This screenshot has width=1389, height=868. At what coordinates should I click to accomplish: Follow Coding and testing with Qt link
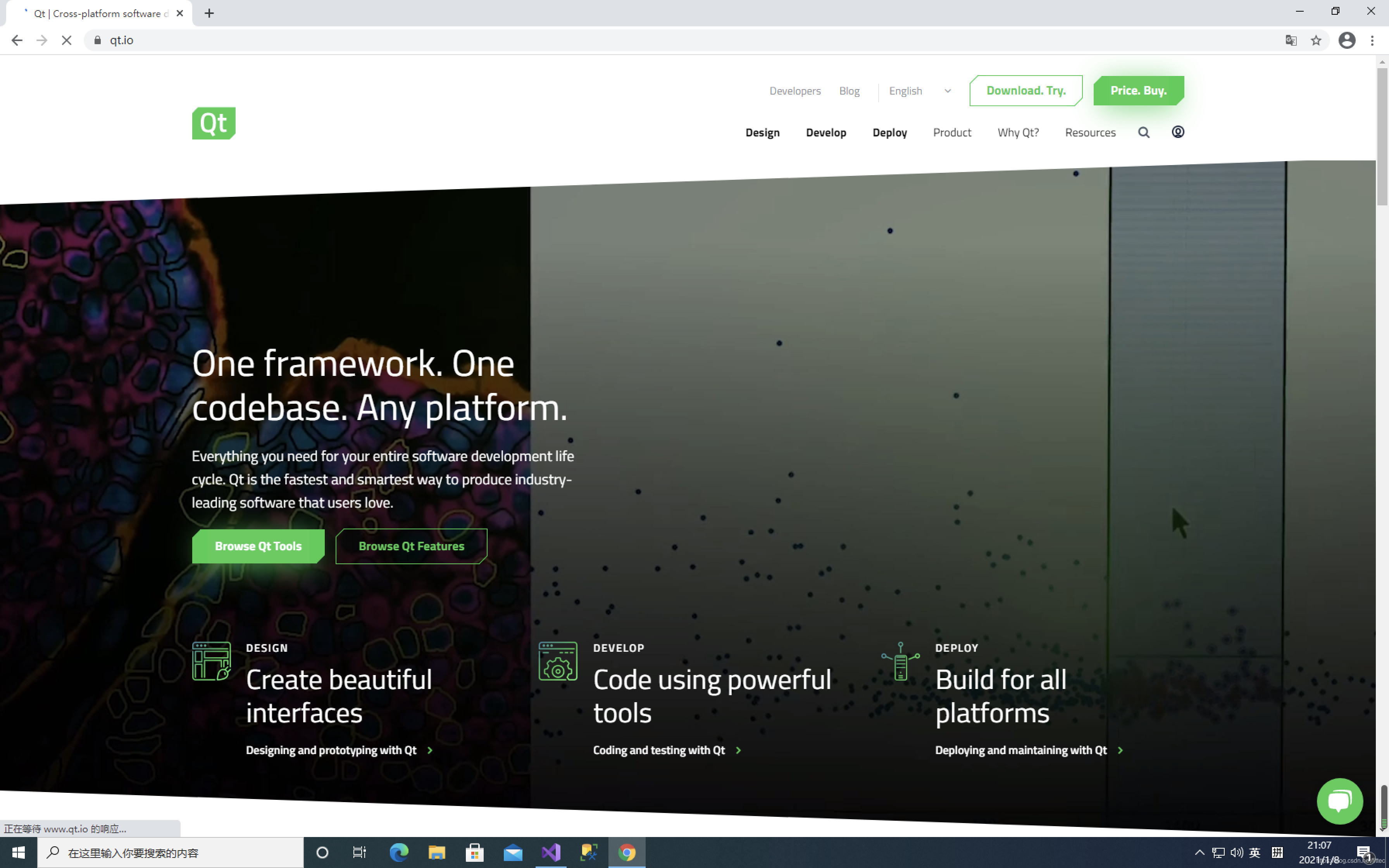[667, 750]
